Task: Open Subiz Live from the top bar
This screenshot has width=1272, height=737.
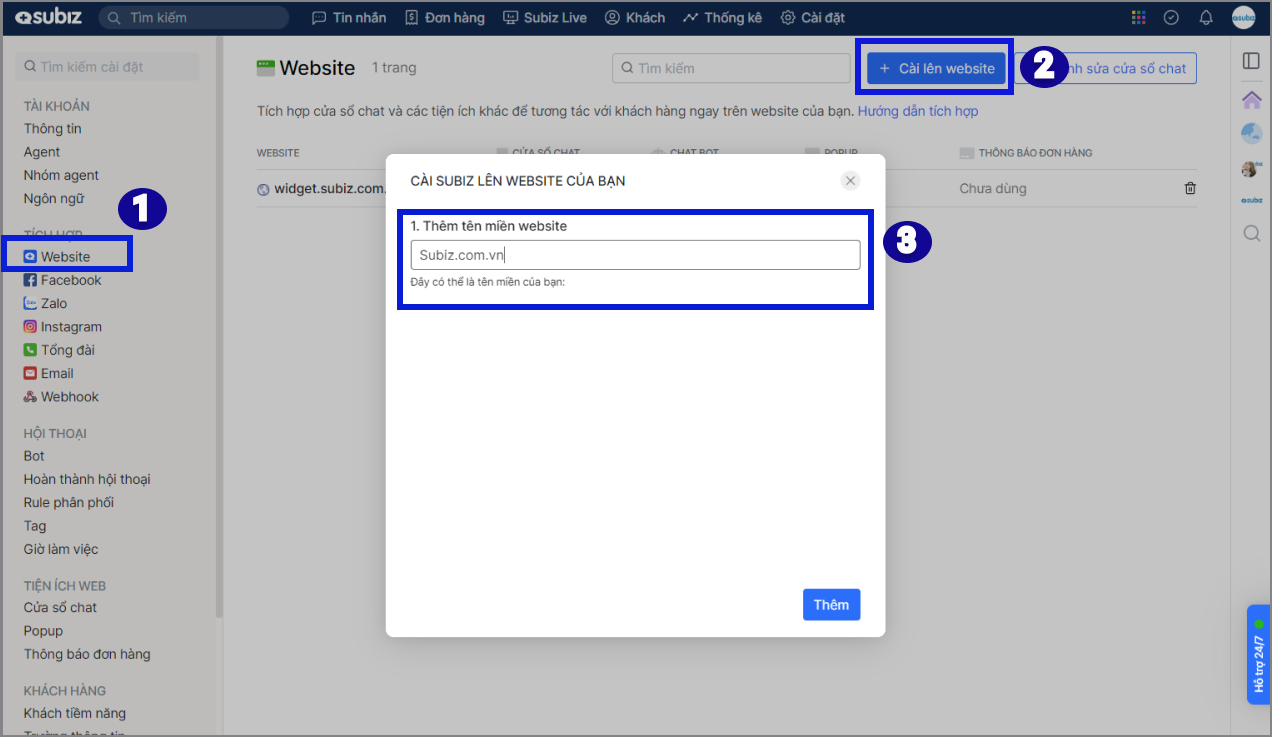Action: [545, 18]
